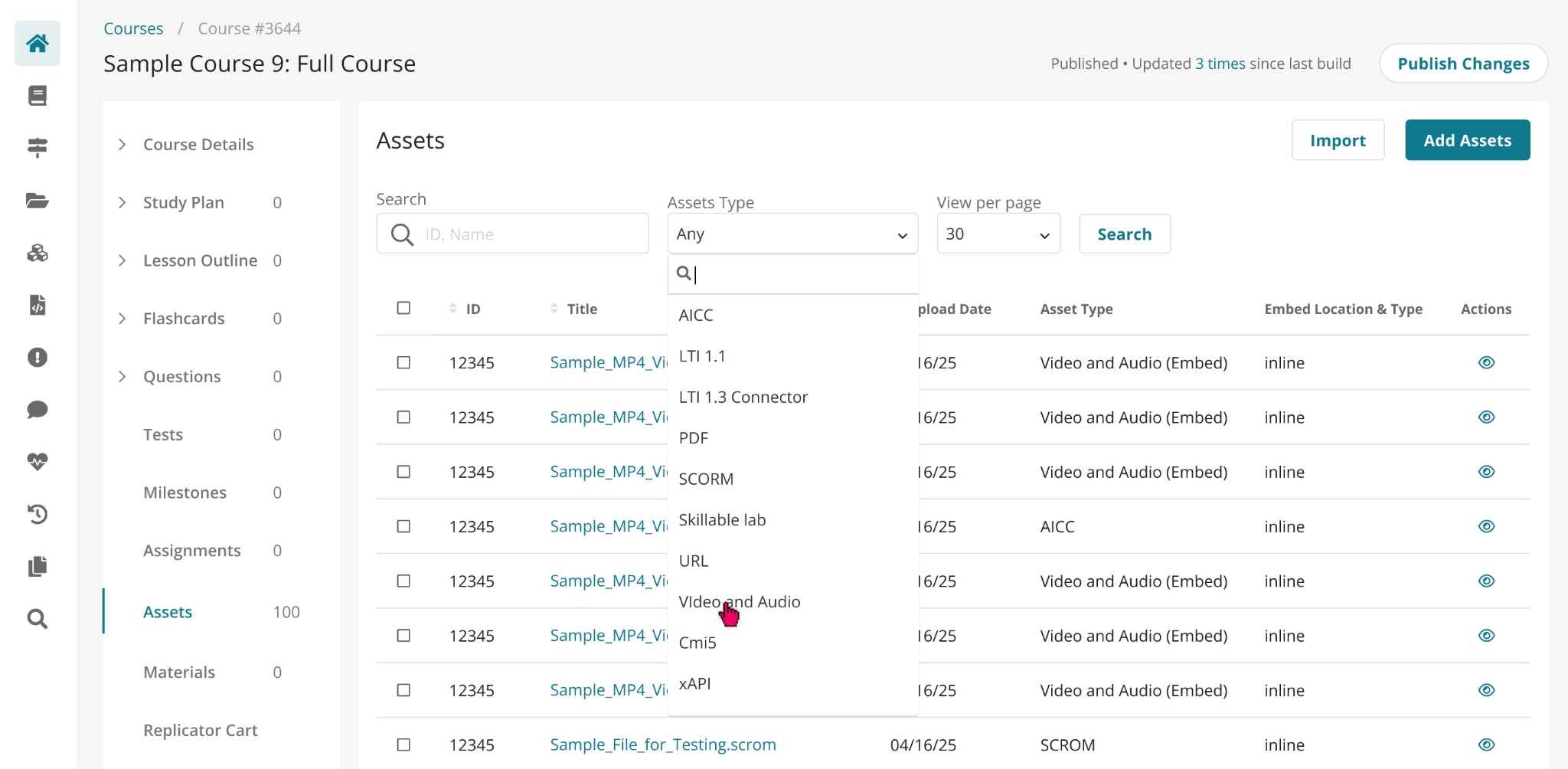Open the home icon in the sidebar
1568x769 pixels.
pyautogui.click(x=38, y=43)
